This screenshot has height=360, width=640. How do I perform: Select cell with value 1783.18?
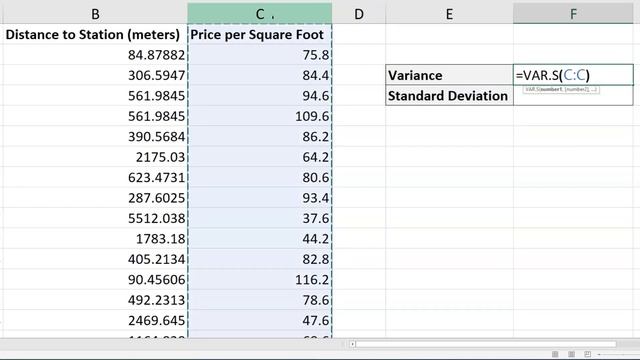tap(95, 238)
